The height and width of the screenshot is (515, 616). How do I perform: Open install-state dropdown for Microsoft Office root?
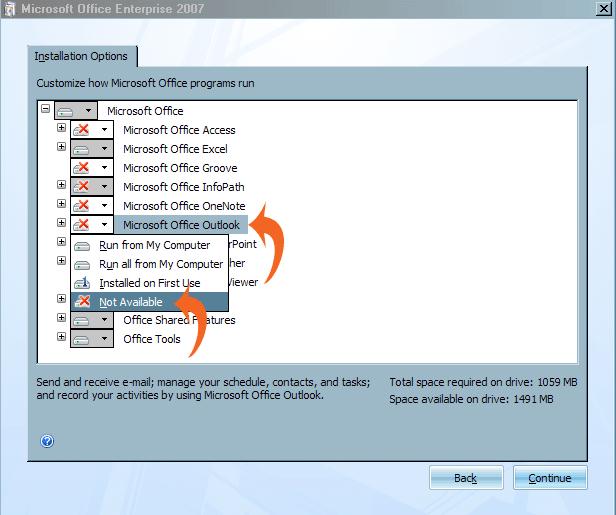76,110
